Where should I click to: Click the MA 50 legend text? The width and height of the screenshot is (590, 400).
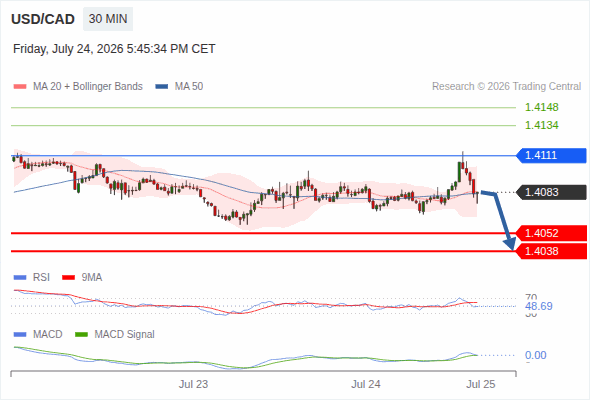coord(189,87)
